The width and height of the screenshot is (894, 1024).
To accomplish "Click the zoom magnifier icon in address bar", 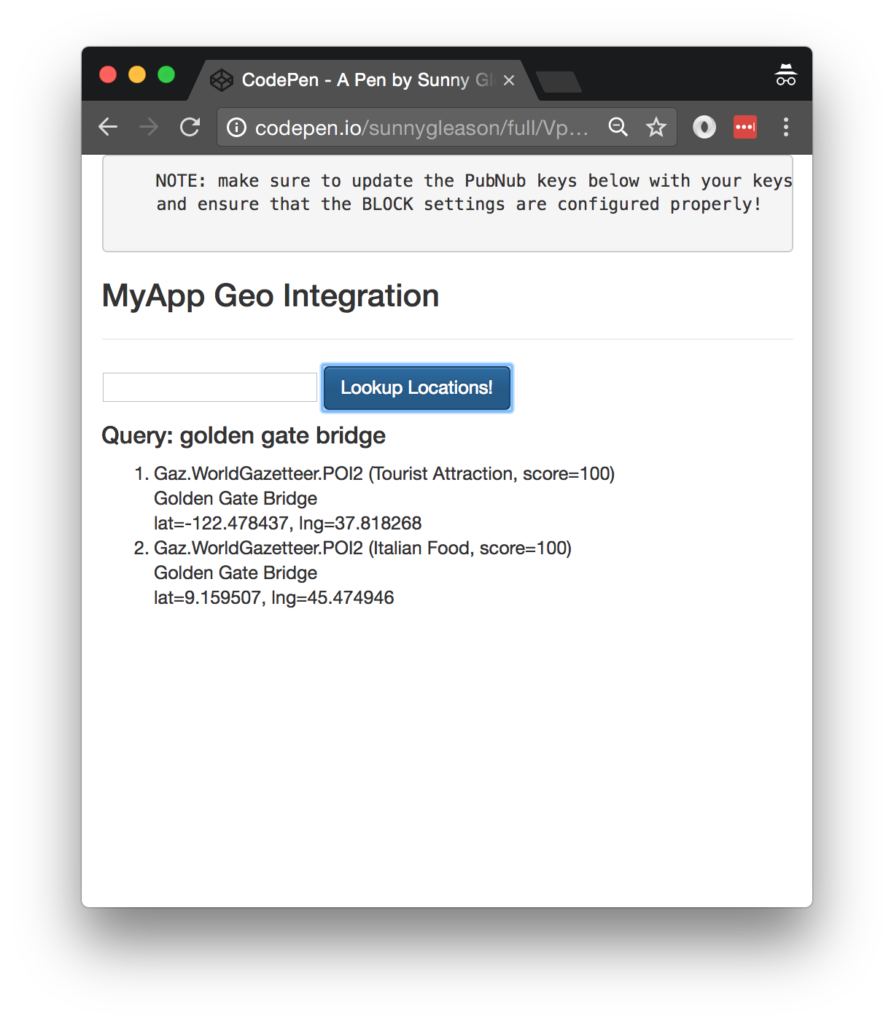I will (619, 127).
